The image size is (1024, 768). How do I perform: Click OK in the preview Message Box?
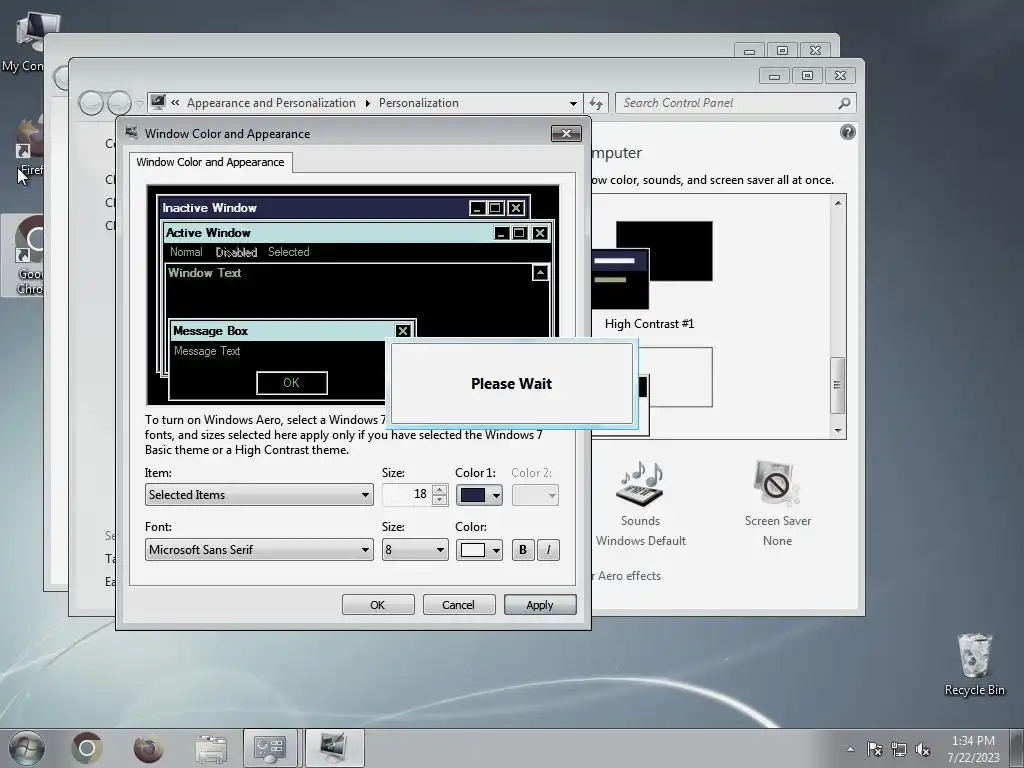click(291, 383)
